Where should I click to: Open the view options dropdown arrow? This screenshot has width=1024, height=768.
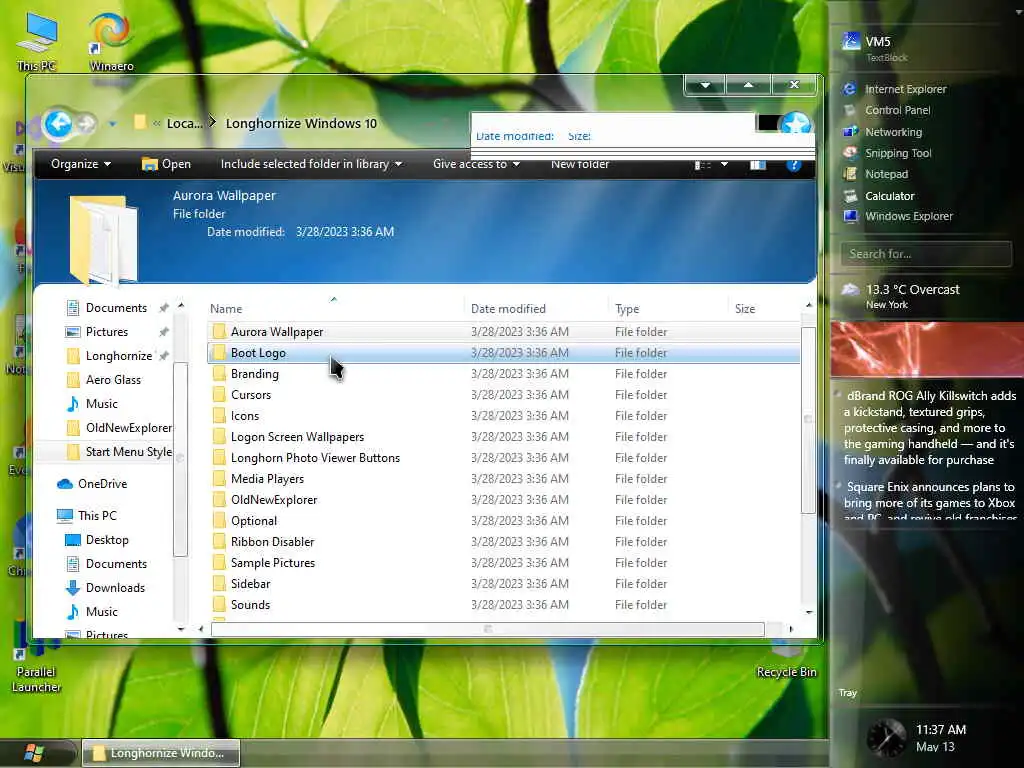click(724, 165)
